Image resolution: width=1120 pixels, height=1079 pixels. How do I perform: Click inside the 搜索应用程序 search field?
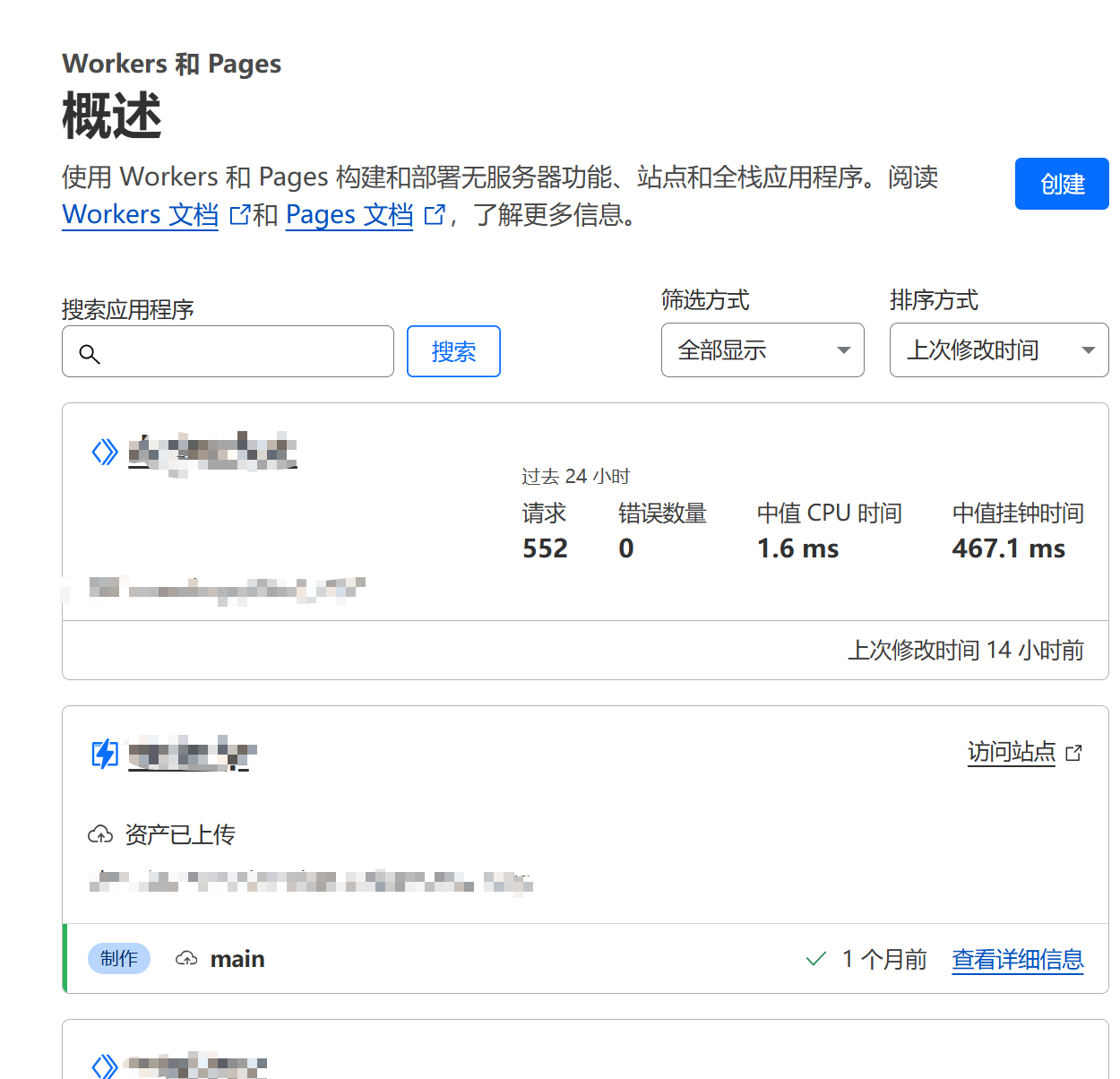(x=228, y=351)
